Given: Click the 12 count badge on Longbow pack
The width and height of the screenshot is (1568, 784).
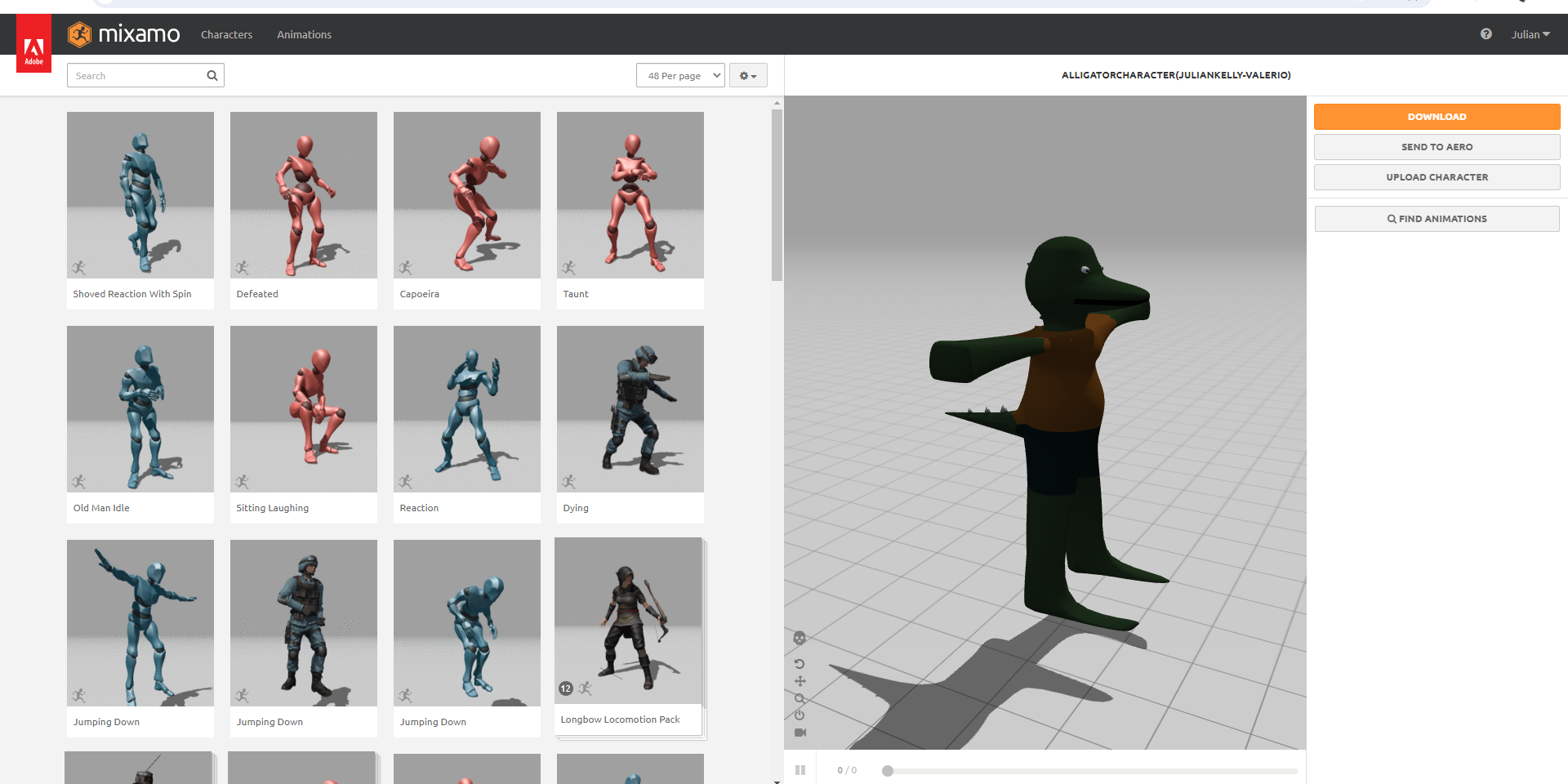Looking at the screenshot, I should click(565, 688).
